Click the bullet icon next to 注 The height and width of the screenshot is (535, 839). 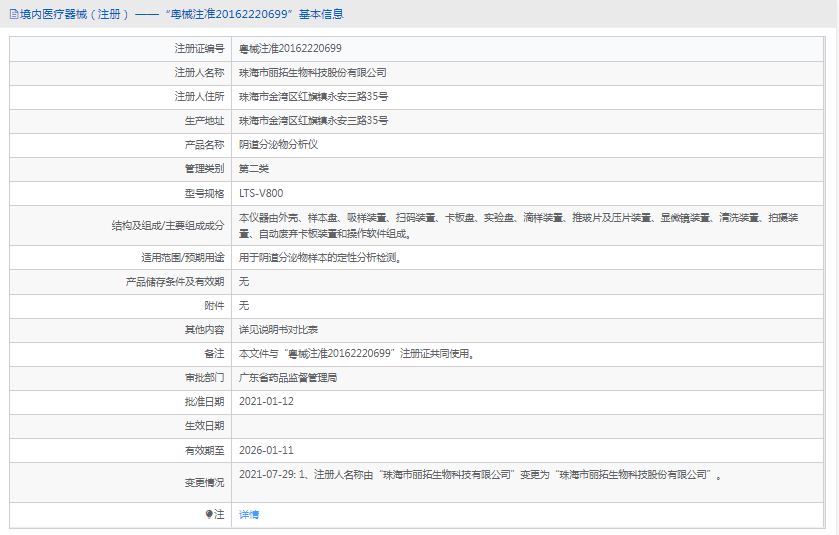click(x=209, y=514)
